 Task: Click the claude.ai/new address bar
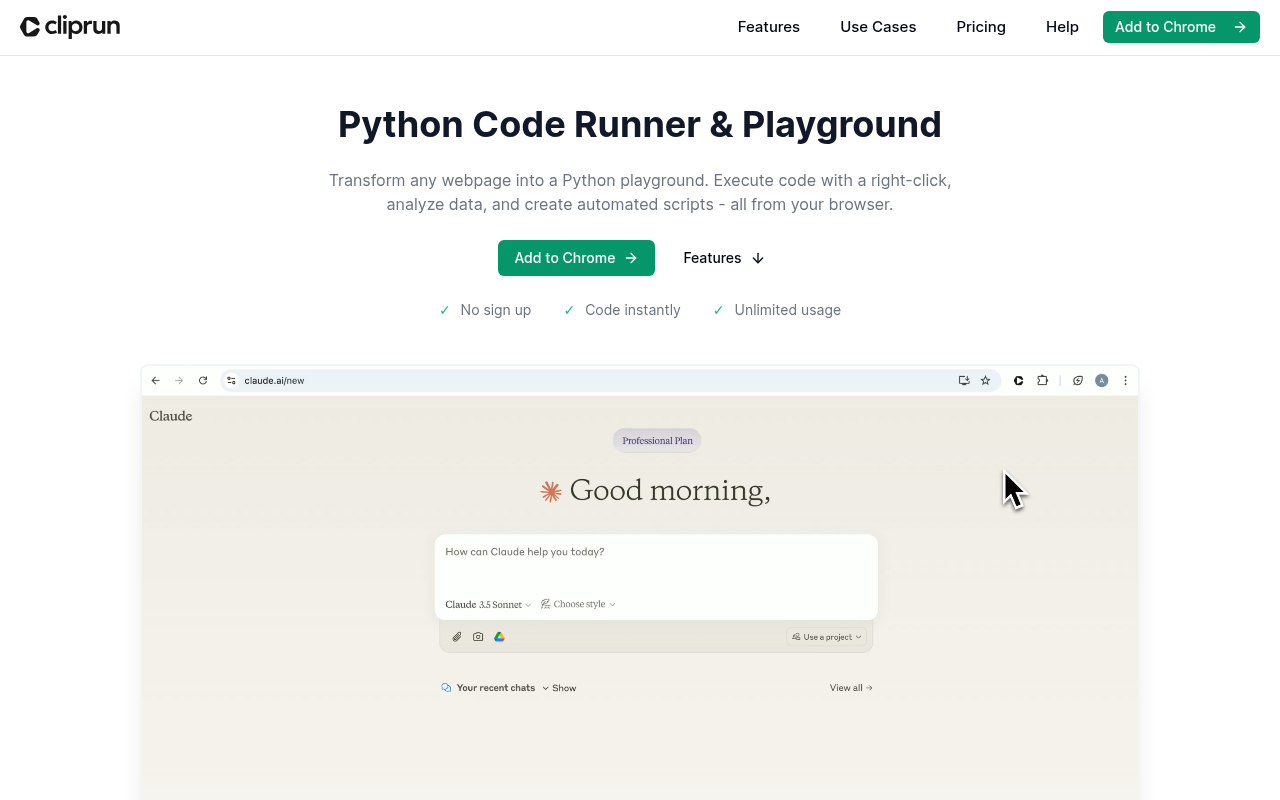tap(610, 380)
